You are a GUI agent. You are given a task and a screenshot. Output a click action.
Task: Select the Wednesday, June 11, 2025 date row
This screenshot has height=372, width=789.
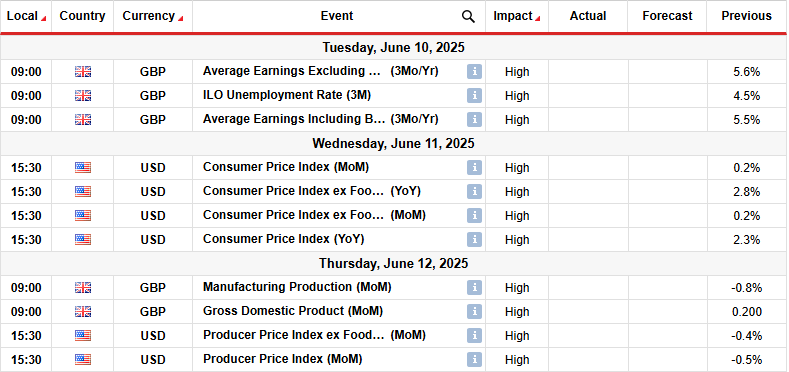[393, 143]
